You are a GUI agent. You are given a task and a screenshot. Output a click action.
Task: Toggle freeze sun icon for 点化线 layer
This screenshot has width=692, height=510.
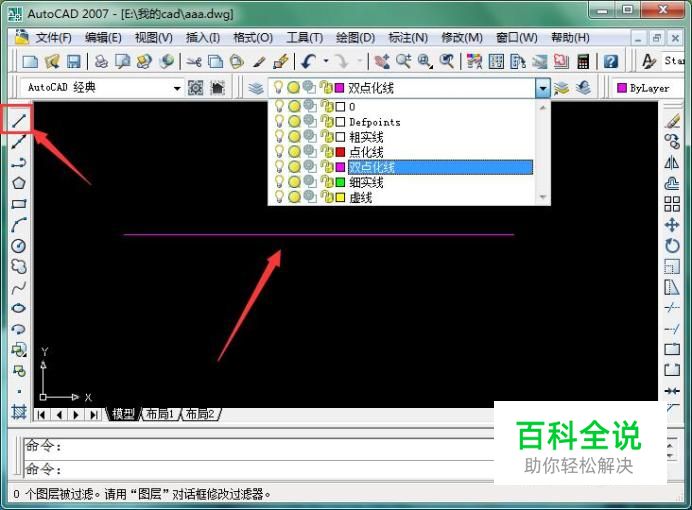[x=294, y=152]
